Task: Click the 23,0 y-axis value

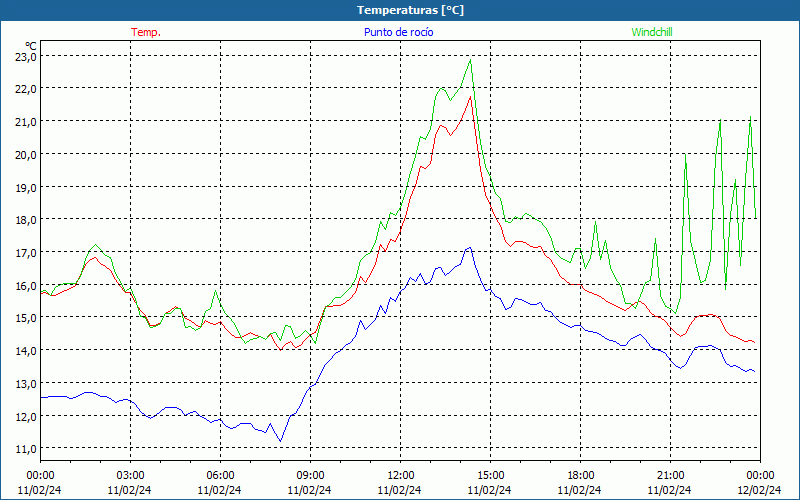Action: (x=26, y=56)
